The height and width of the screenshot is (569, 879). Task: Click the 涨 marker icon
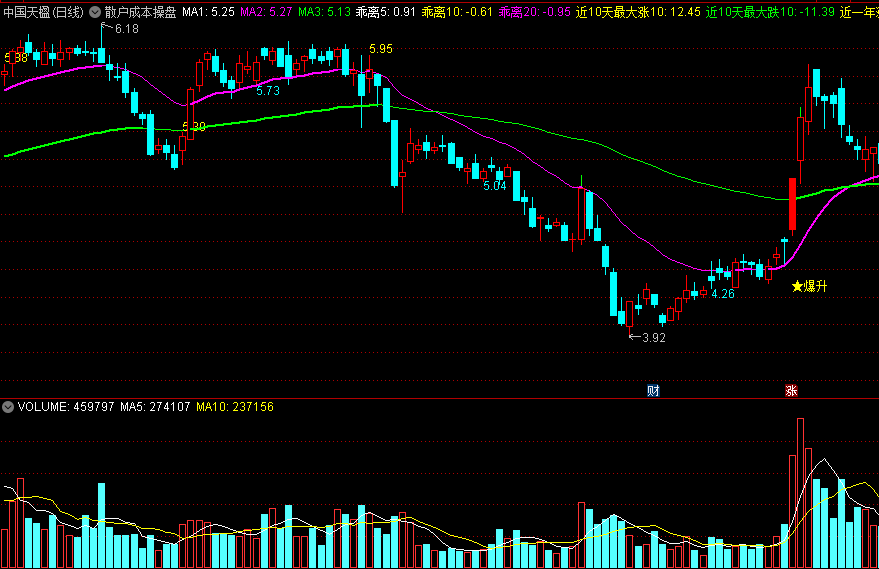point(791,391)
